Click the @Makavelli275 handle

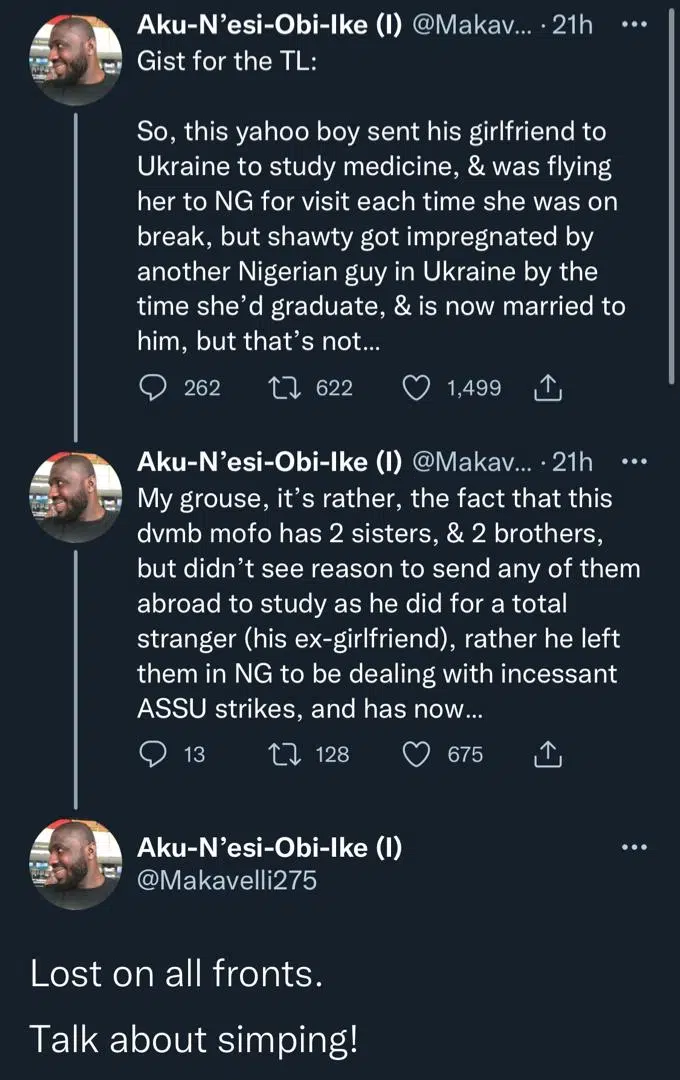(x=231, y=880)
